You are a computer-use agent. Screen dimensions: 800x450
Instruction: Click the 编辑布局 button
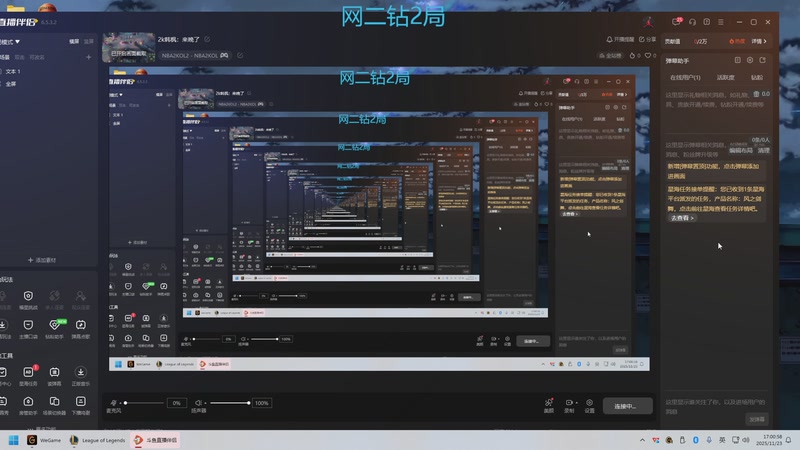click(x=741, y=151)
